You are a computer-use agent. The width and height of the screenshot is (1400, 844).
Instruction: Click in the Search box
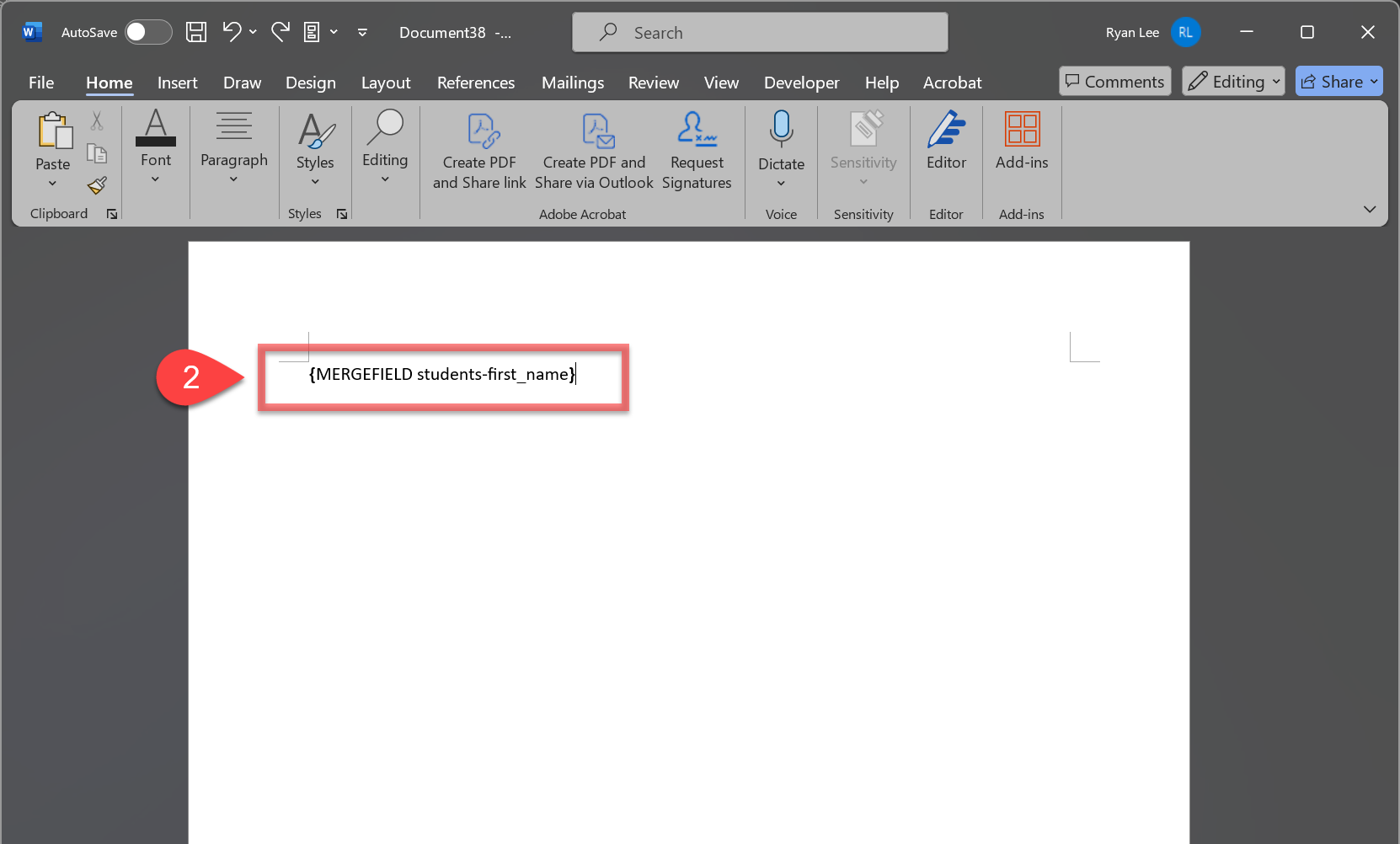760,33
